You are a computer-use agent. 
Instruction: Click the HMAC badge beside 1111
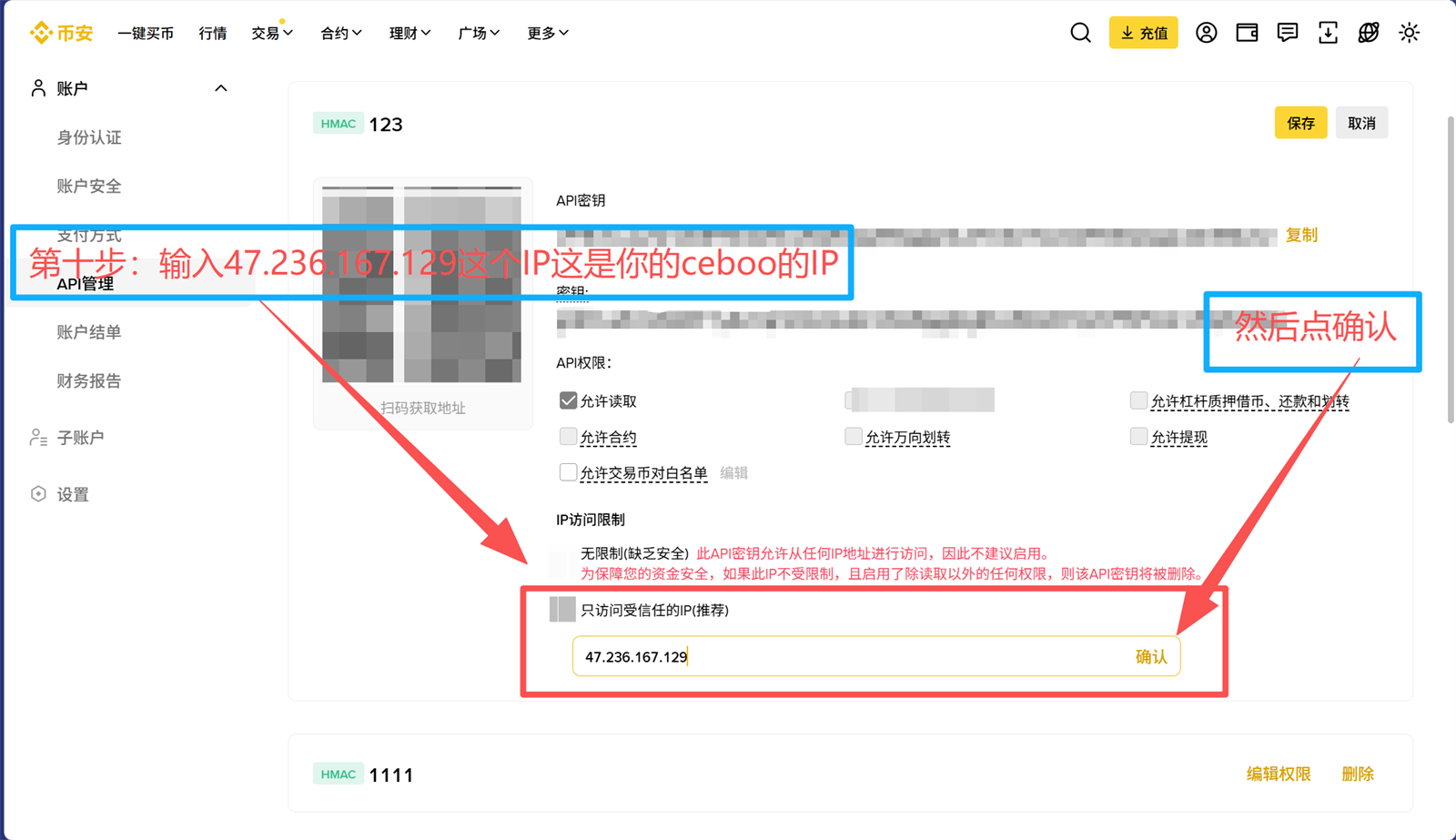(339, 774)
